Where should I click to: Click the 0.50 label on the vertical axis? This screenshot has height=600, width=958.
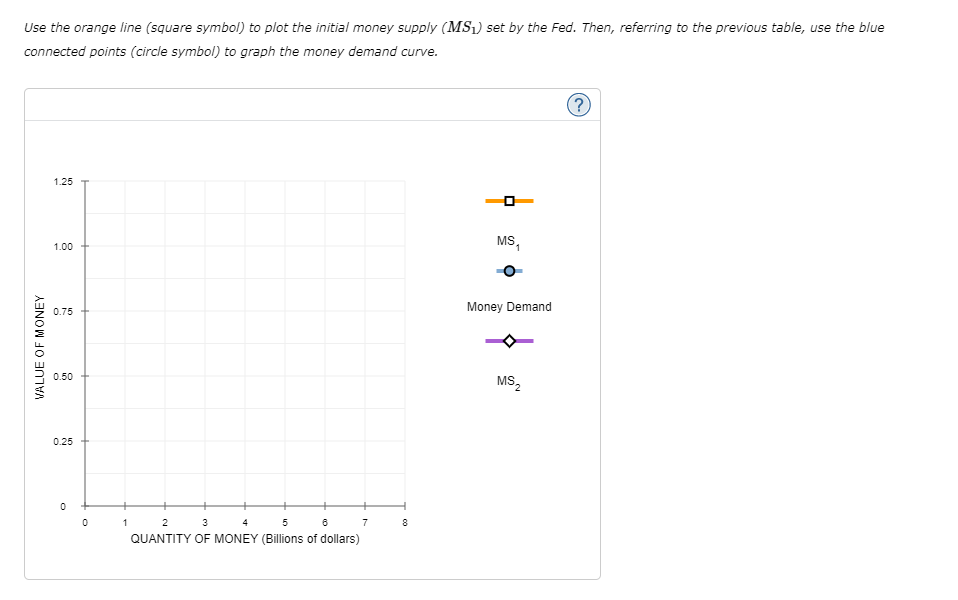pos(62,375)
